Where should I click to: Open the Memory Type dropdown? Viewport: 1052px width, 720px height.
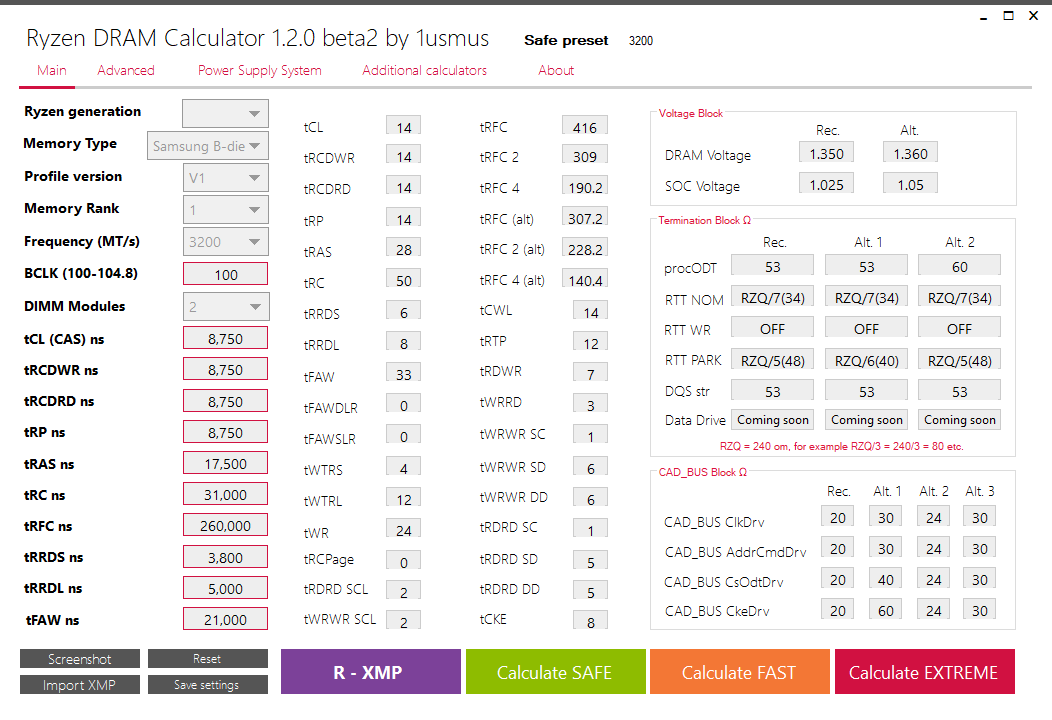208,146
